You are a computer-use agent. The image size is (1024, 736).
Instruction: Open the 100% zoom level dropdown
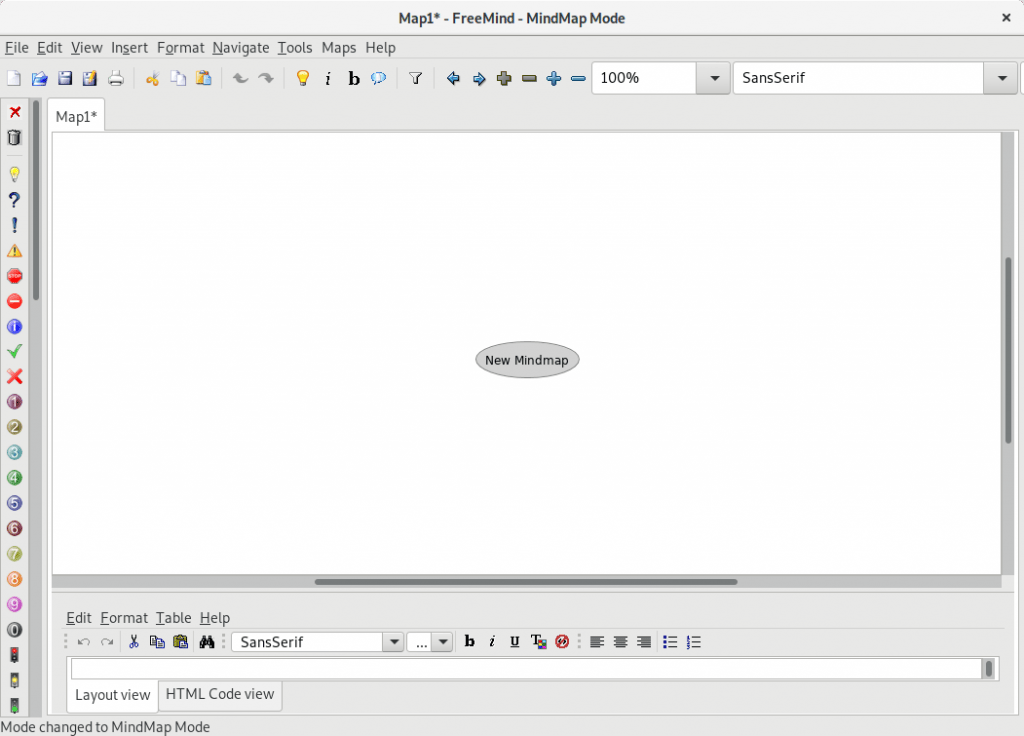pyautogui.click(x=713, y=78)
